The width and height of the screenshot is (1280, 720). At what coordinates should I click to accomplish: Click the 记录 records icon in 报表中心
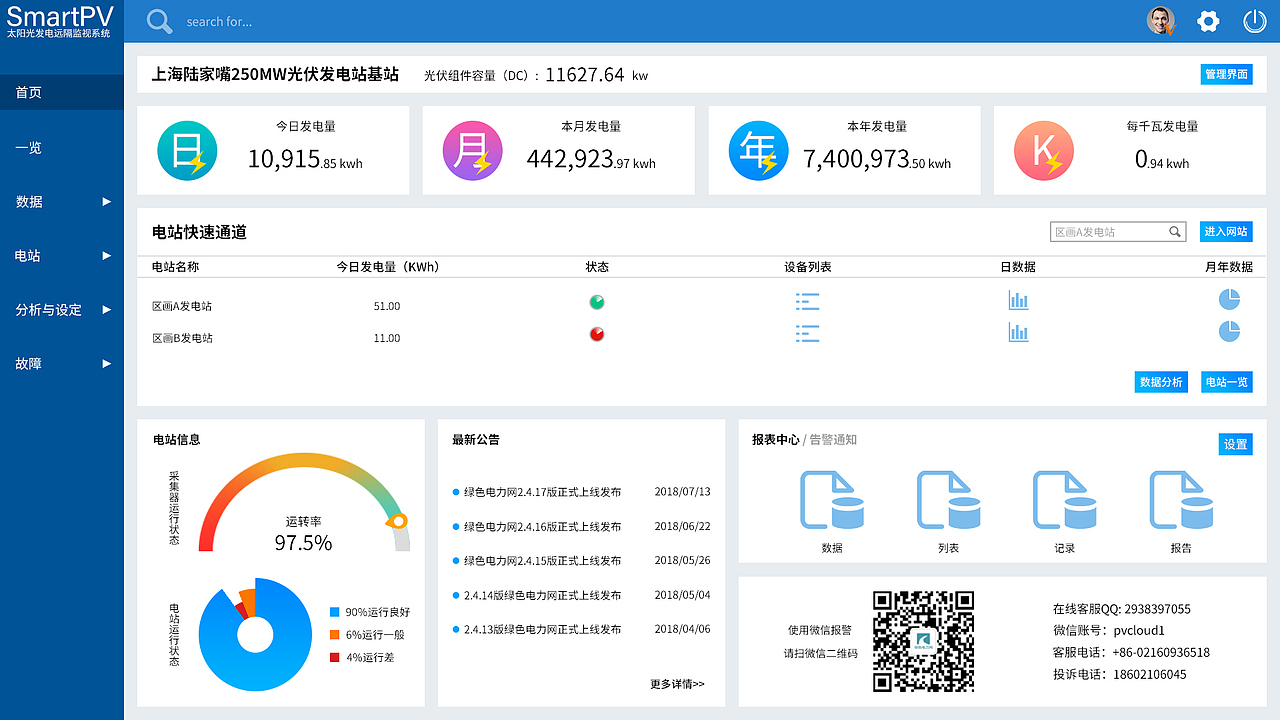point(1064,500)
